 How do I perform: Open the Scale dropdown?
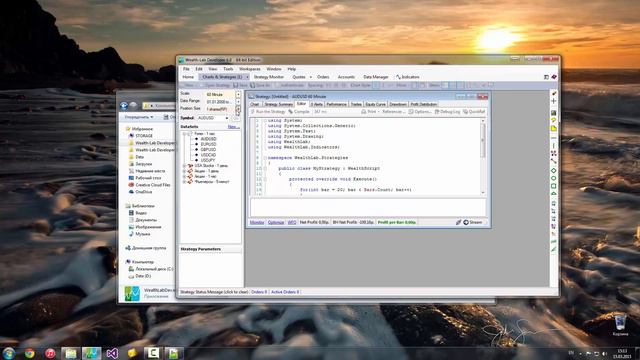pos(238,94)
